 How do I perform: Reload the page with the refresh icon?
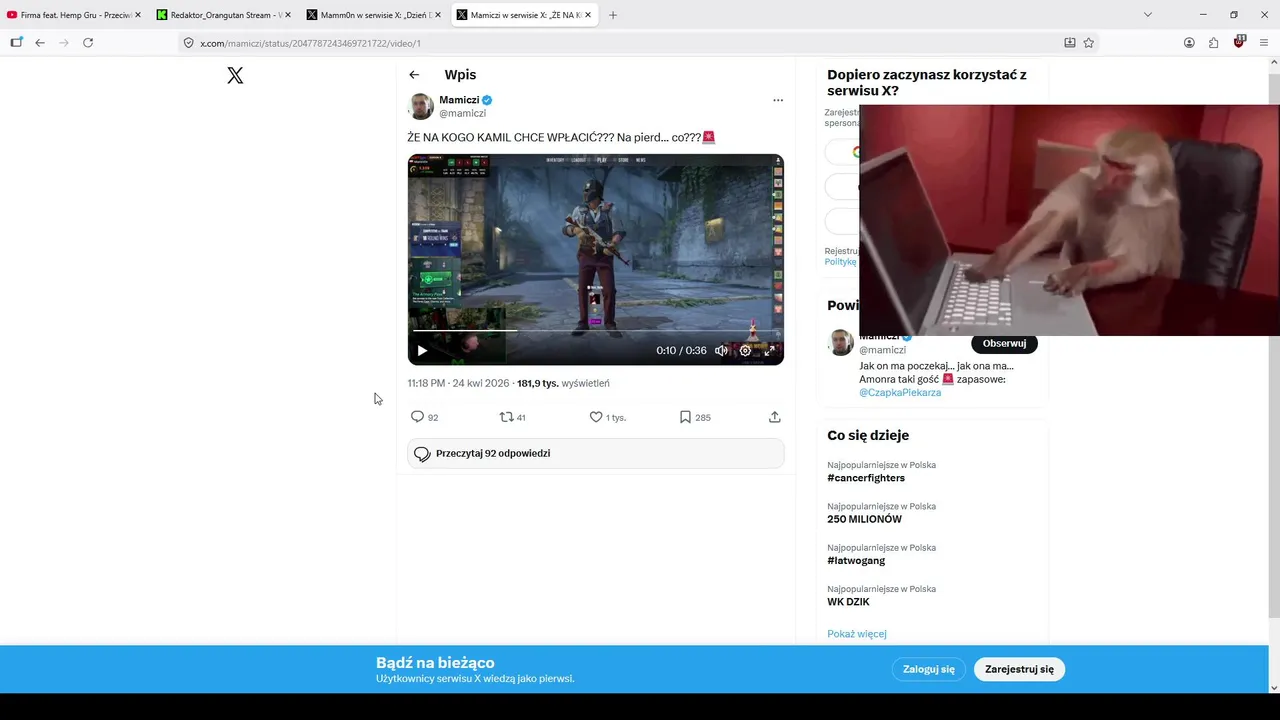click(x=88, y=43)
